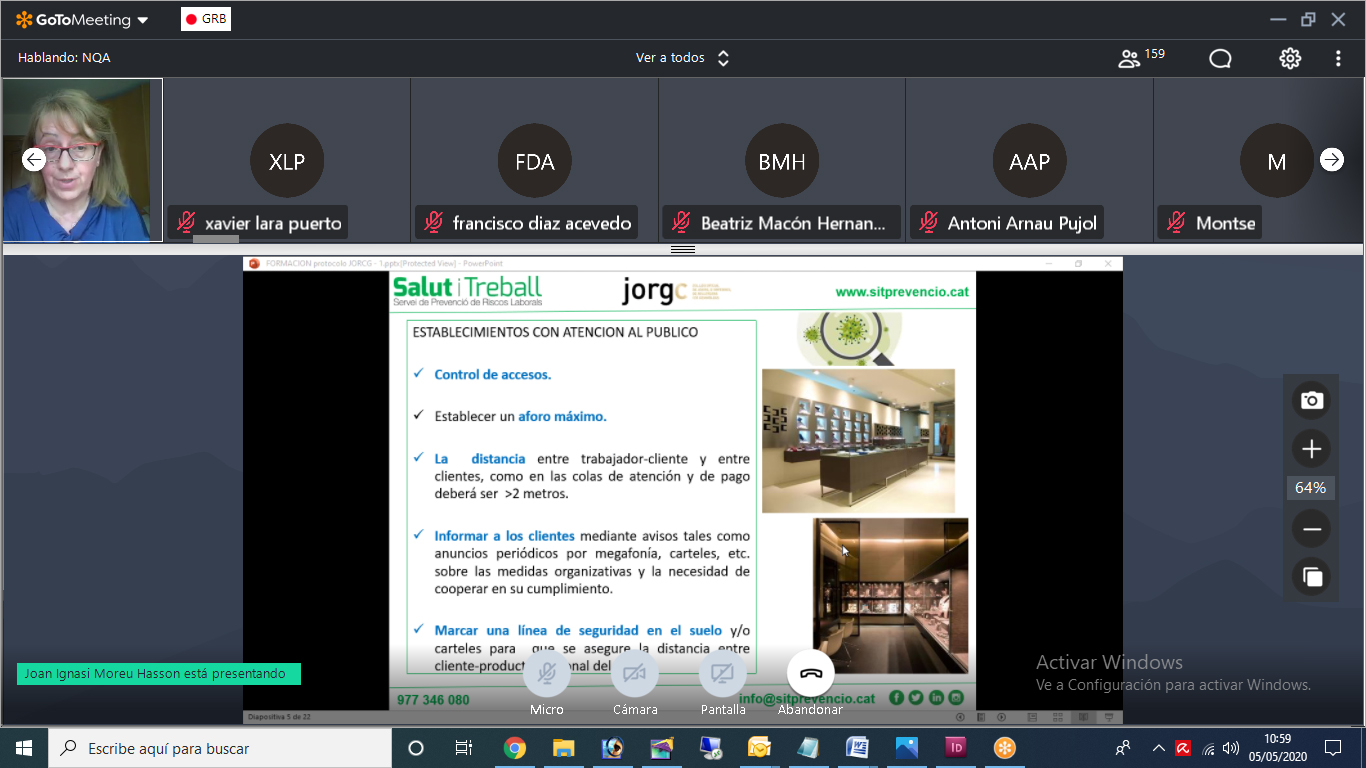Image resolution: width=1366 pixels, height=768 pixels.
Task: Open the chat bubble panel
Action: click(x=1220, y=58)
